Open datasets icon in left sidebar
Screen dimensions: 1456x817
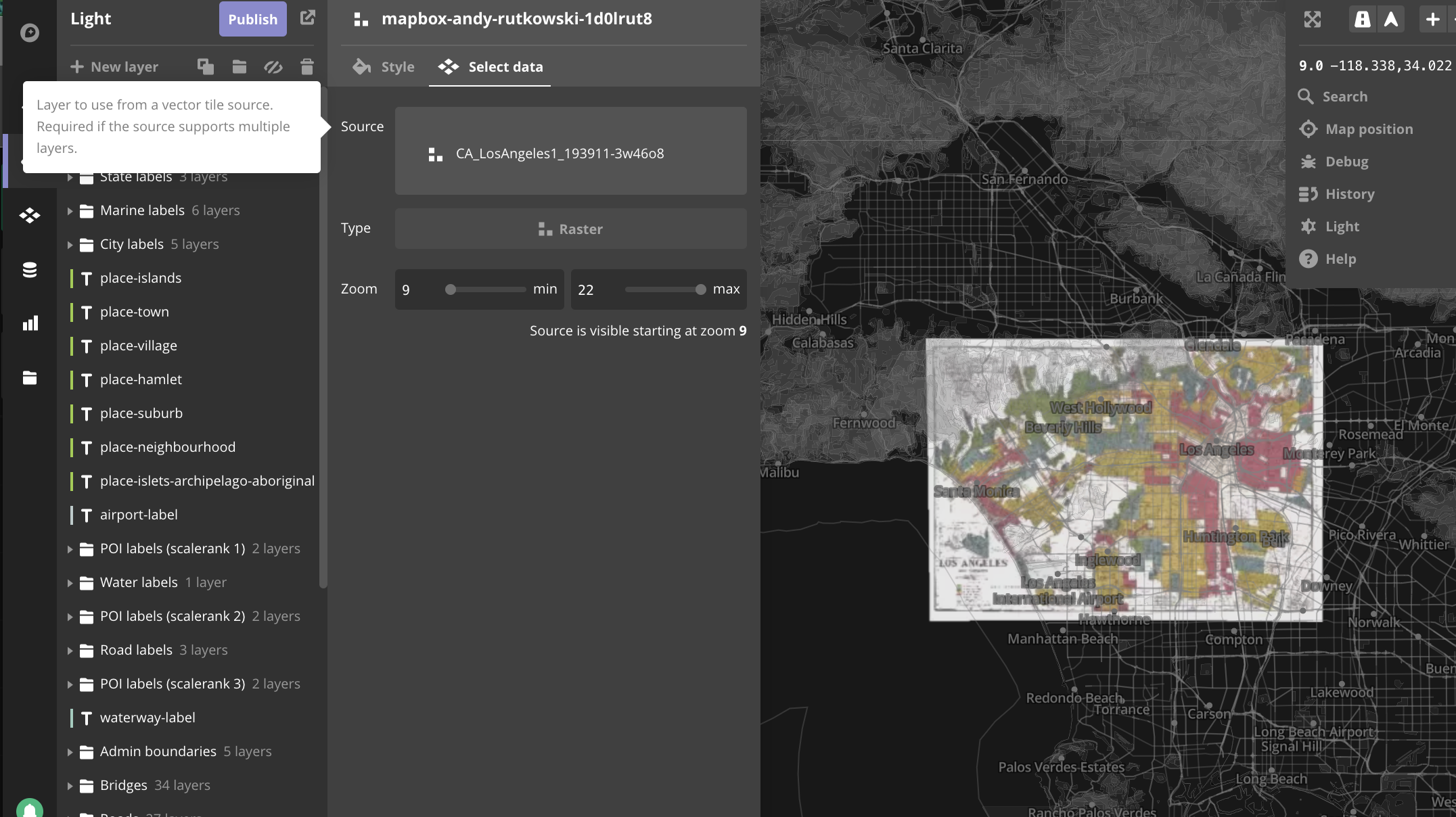pos(30,270)
